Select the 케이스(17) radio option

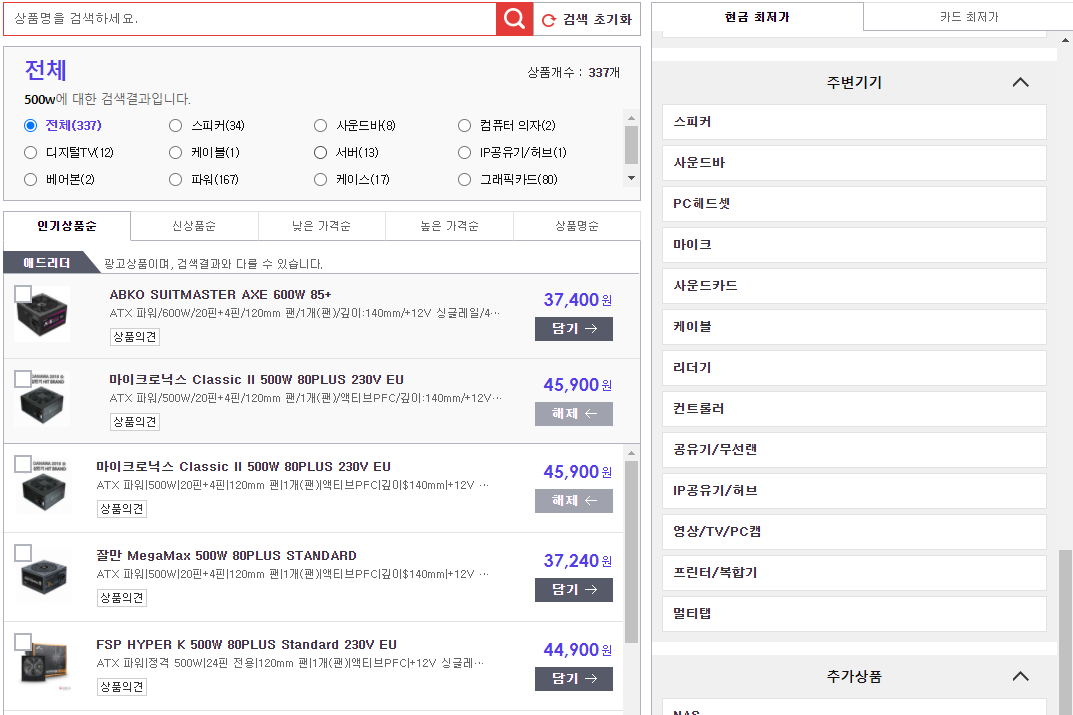pos(320,179)
